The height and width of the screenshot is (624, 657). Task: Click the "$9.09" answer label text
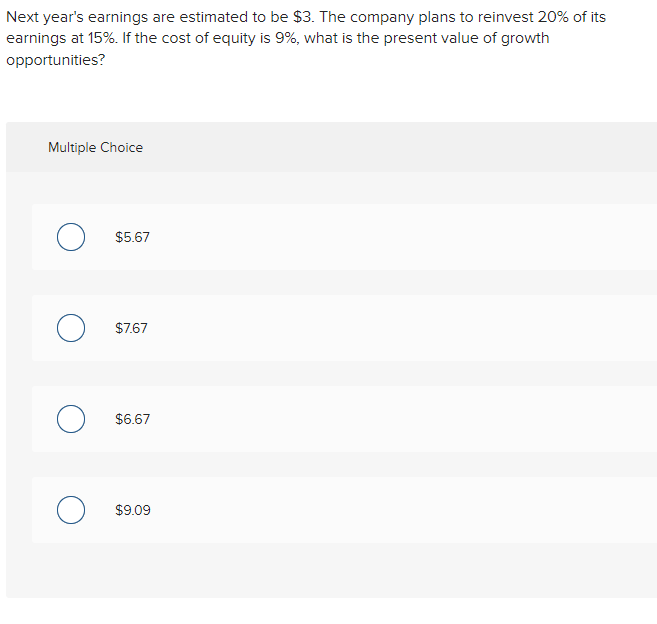(133, 510)
